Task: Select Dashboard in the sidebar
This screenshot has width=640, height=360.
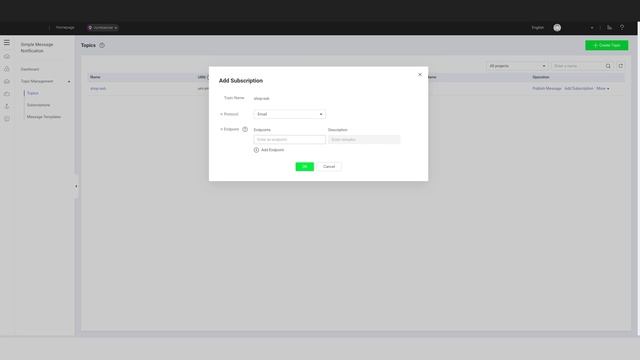Action: coord(30,69)
